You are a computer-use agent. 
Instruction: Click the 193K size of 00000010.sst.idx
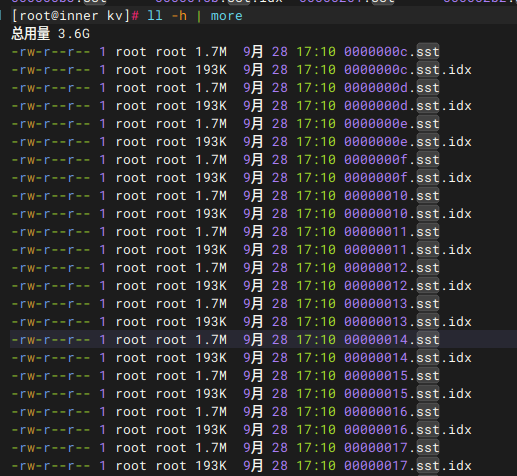tap(211, 214)
